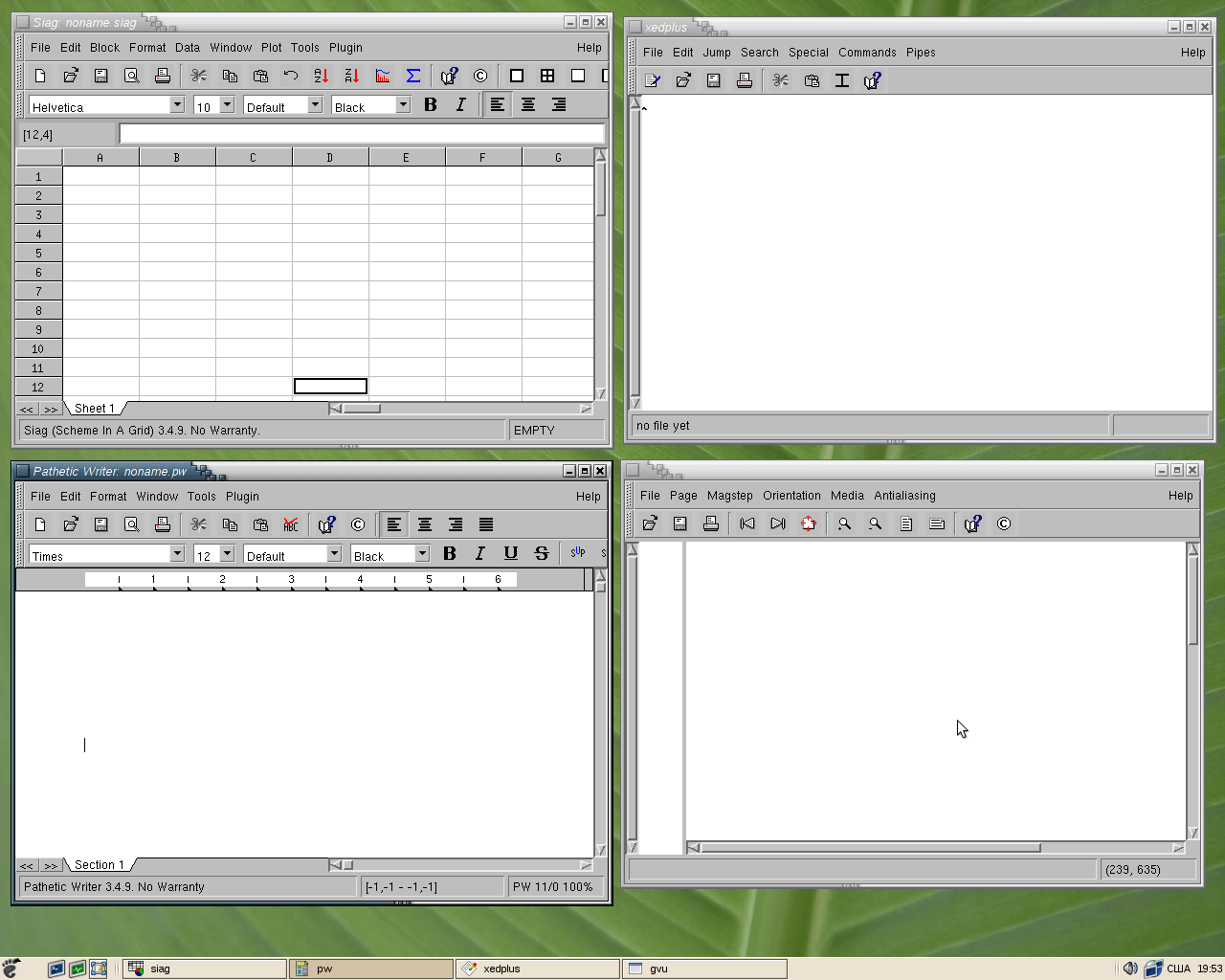
Task: Open Times font dropdown in Pathetic Writer
Action: (x=177, y=554)
